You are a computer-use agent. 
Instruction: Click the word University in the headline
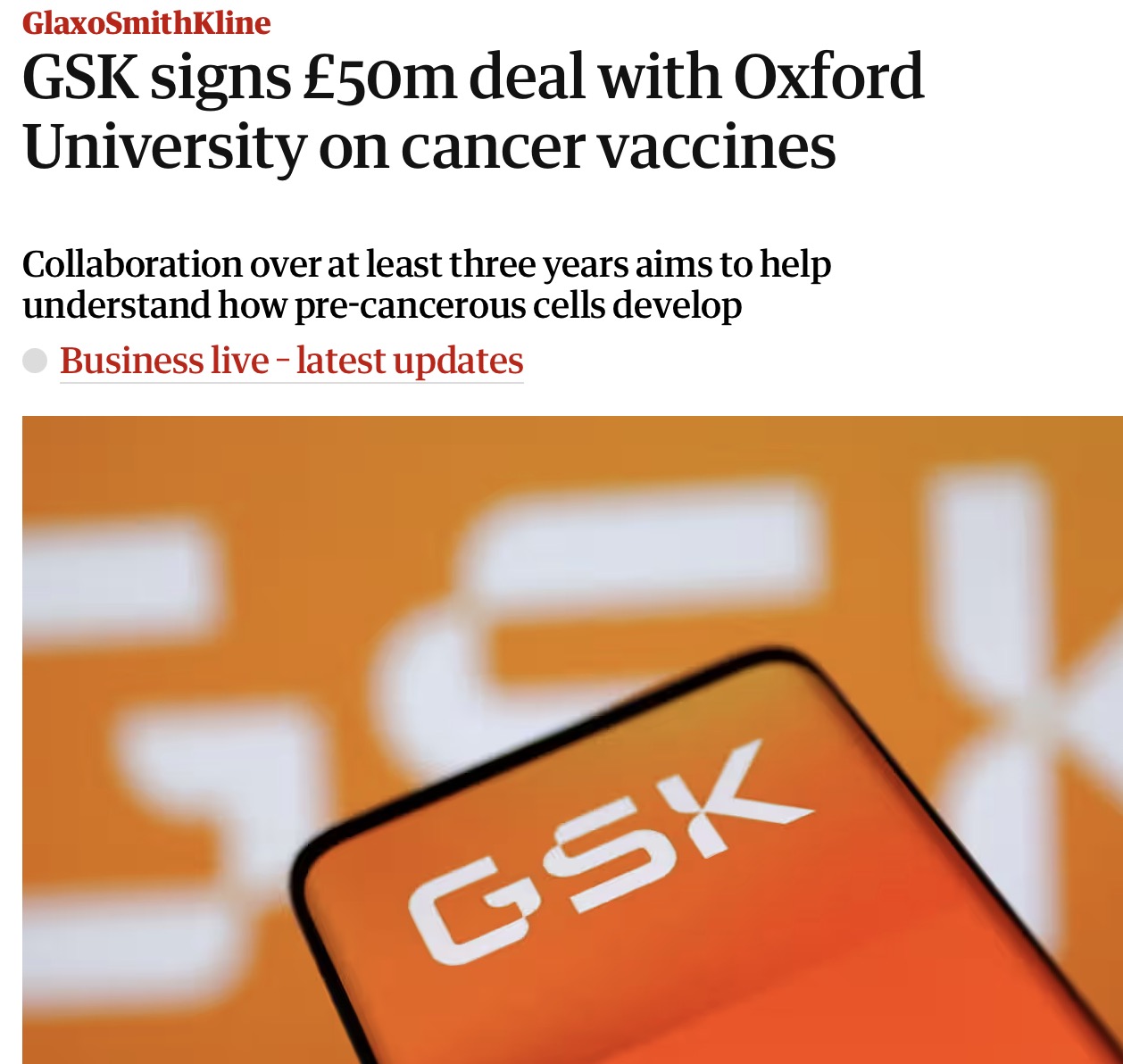[163, 147]
